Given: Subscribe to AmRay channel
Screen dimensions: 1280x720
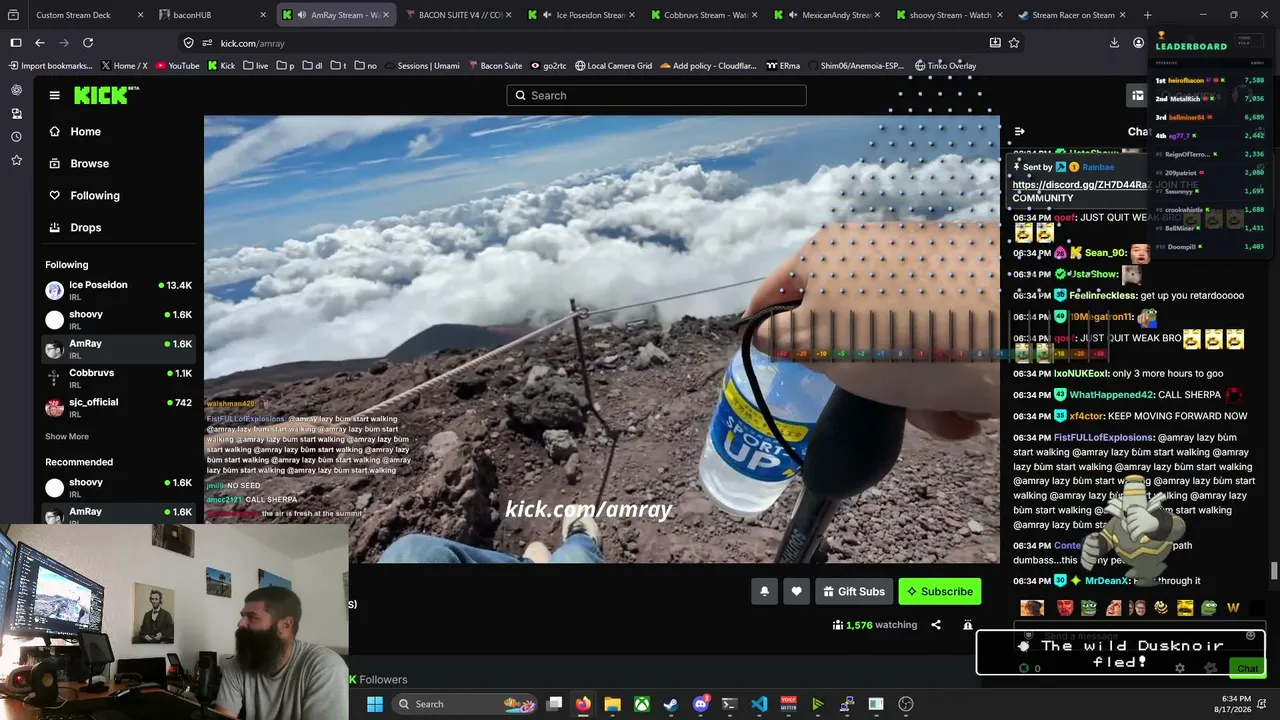Looking at the screenshot, I should click(940, 591).
